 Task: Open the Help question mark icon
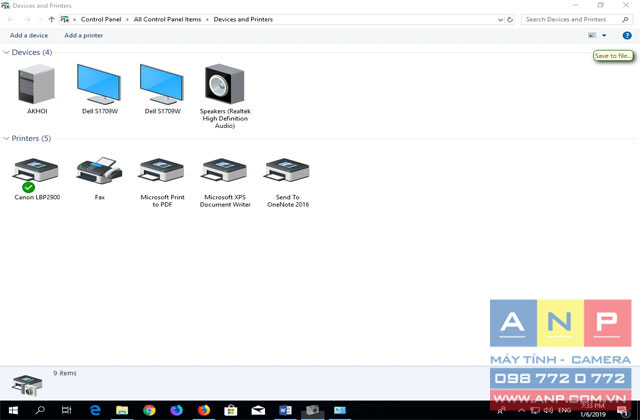627,36
